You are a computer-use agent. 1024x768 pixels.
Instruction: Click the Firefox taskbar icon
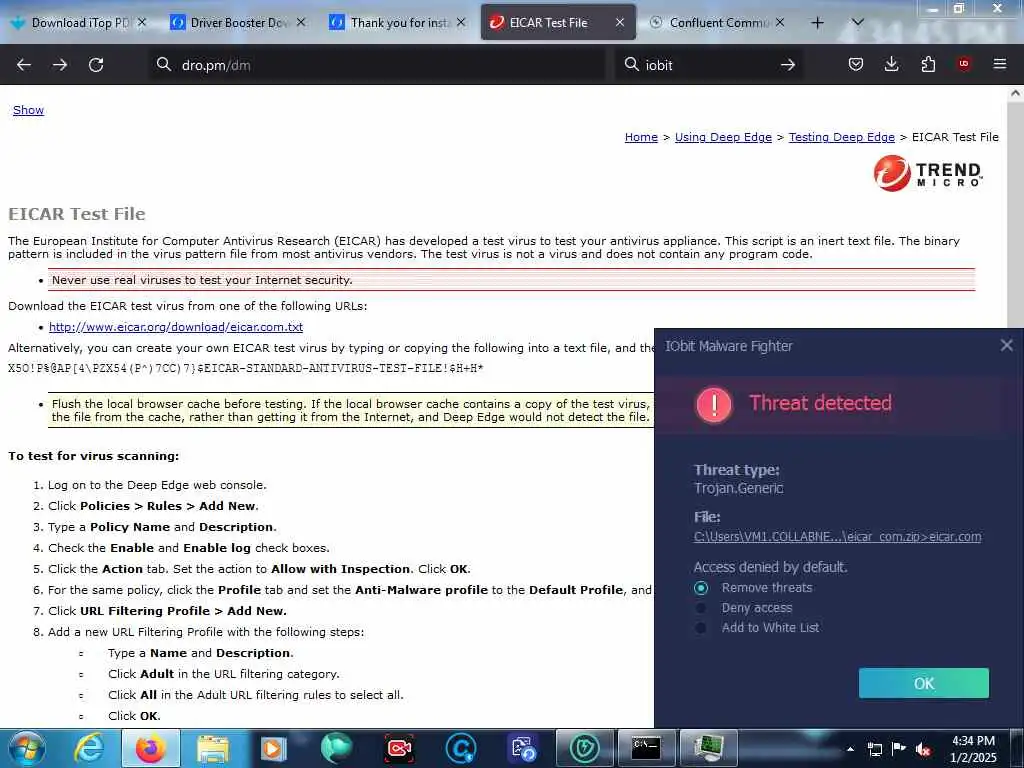pyautogui.click(x=151, y=748)
